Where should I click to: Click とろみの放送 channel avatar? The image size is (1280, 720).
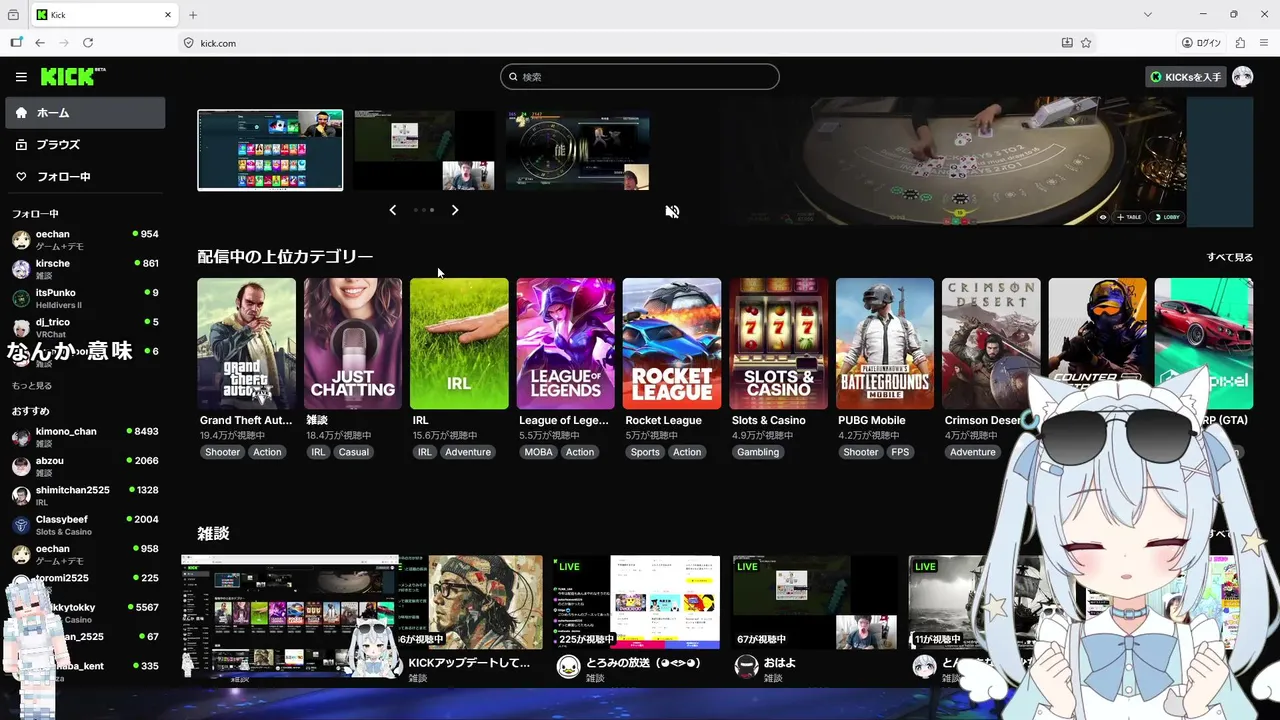click(x=569, y=668)
